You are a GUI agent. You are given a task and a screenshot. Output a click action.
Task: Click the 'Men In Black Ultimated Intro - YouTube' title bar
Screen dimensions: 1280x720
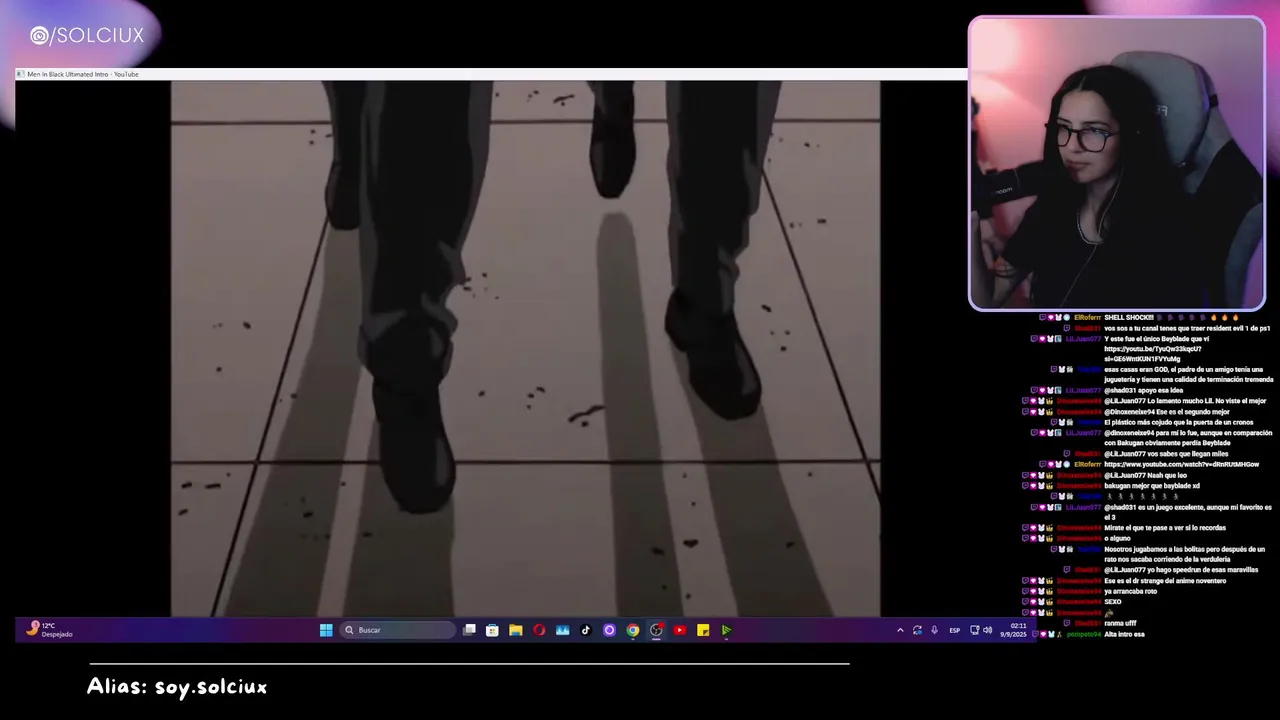490,74
